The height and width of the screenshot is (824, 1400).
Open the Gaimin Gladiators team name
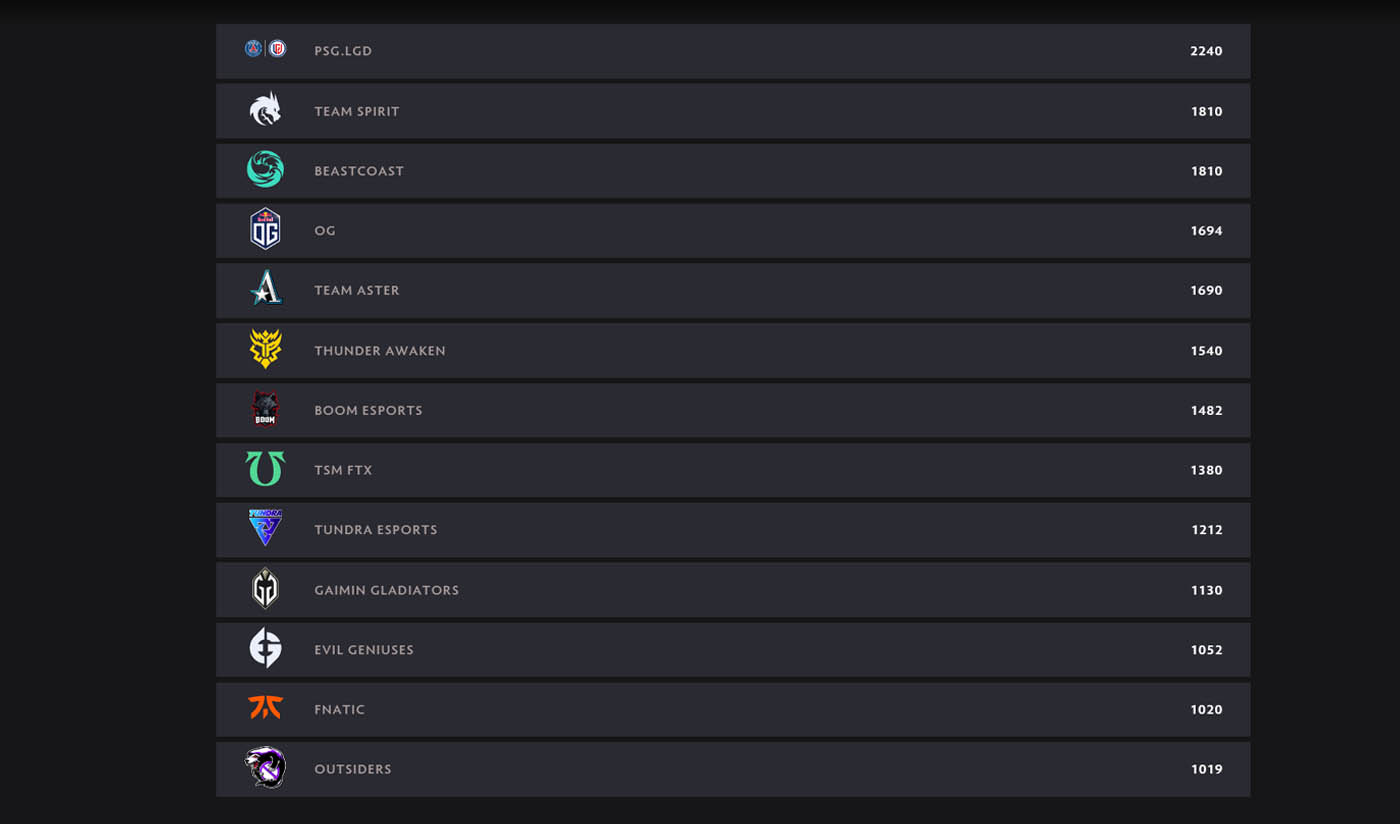tap(386, 590)
